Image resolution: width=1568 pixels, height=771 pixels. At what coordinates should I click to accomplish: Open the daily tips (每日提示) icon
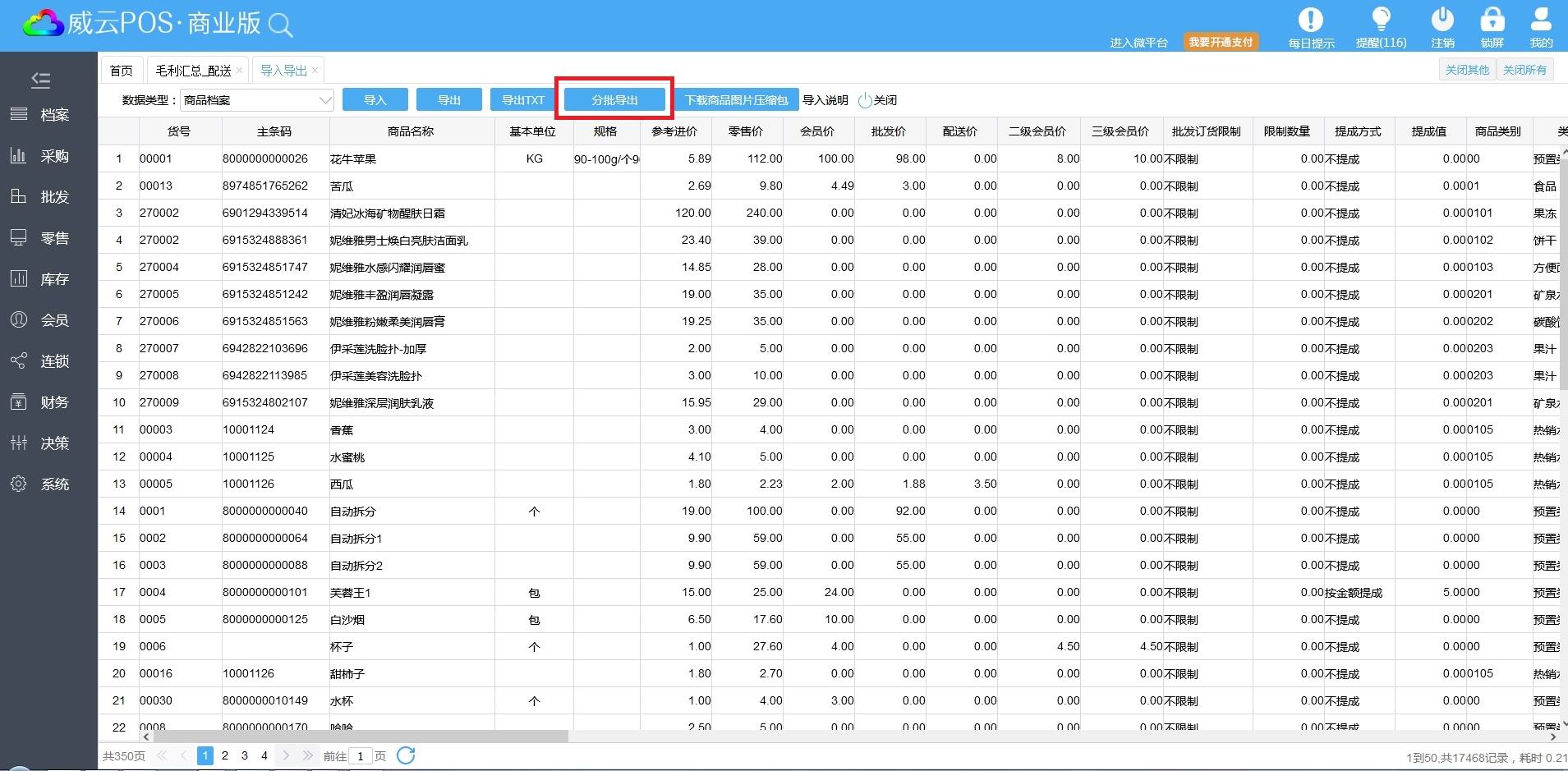(1310, 20)
